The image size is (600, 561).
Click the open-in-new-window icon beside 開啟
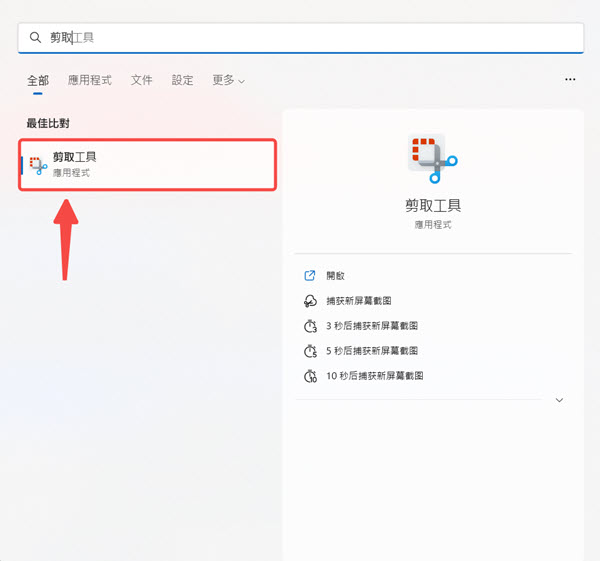coord(310,276)
